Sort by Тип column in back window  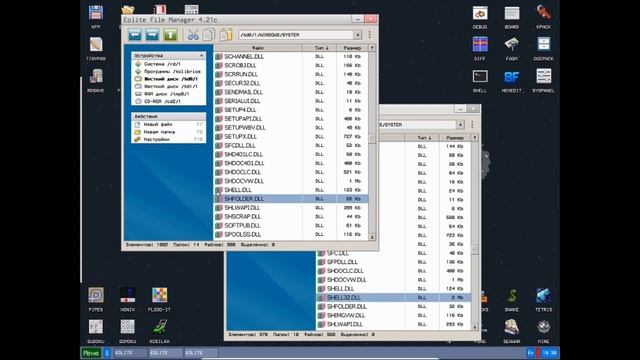pyautogui.click(x=422, y=138)
